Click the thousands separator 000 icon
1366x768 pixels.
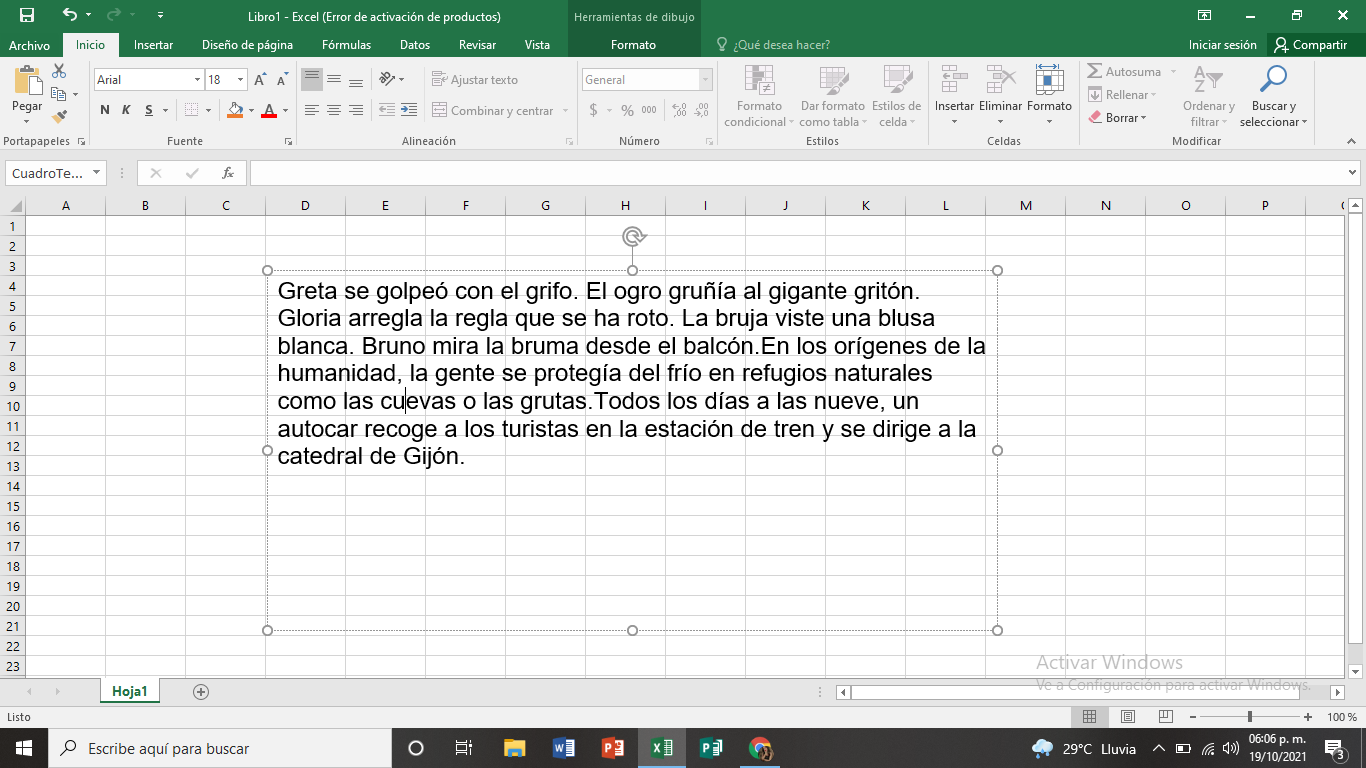click(x=649, y=110)
